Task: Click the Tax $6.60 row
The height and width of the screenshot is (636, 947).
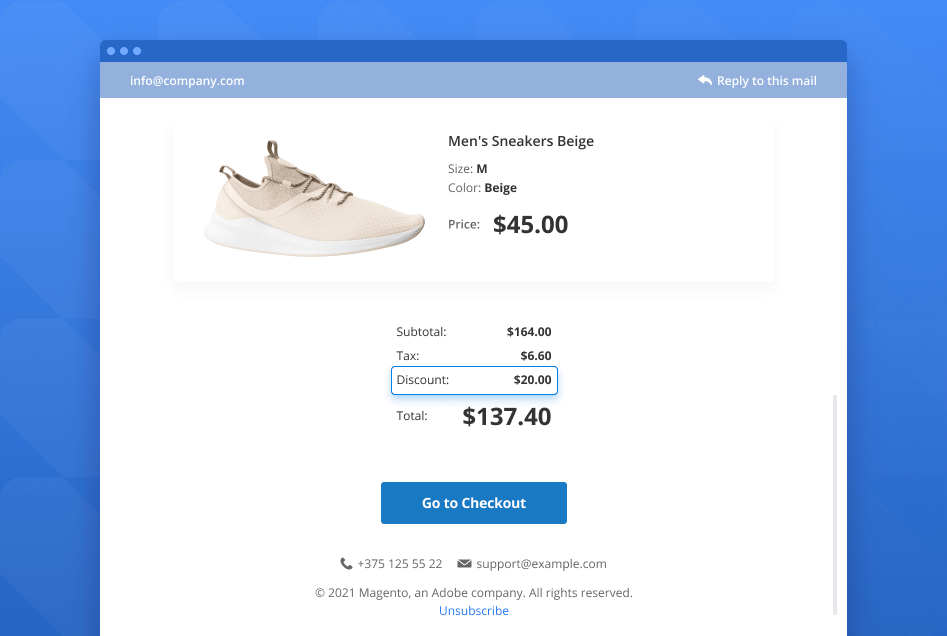Action: (x=474, y=356)
